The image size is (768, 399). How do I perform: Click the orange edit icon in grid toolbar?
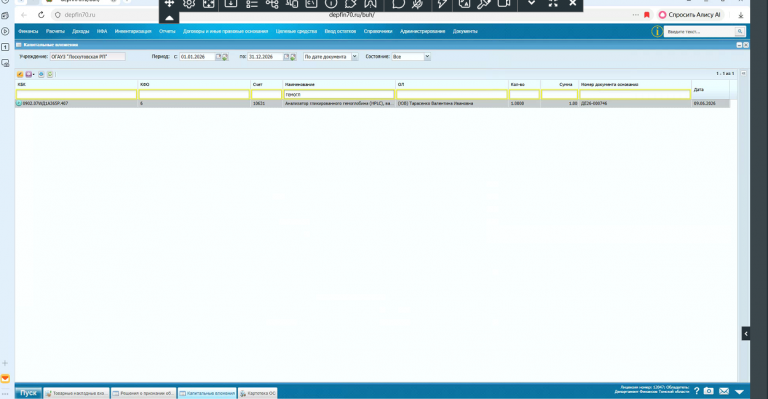20,74
